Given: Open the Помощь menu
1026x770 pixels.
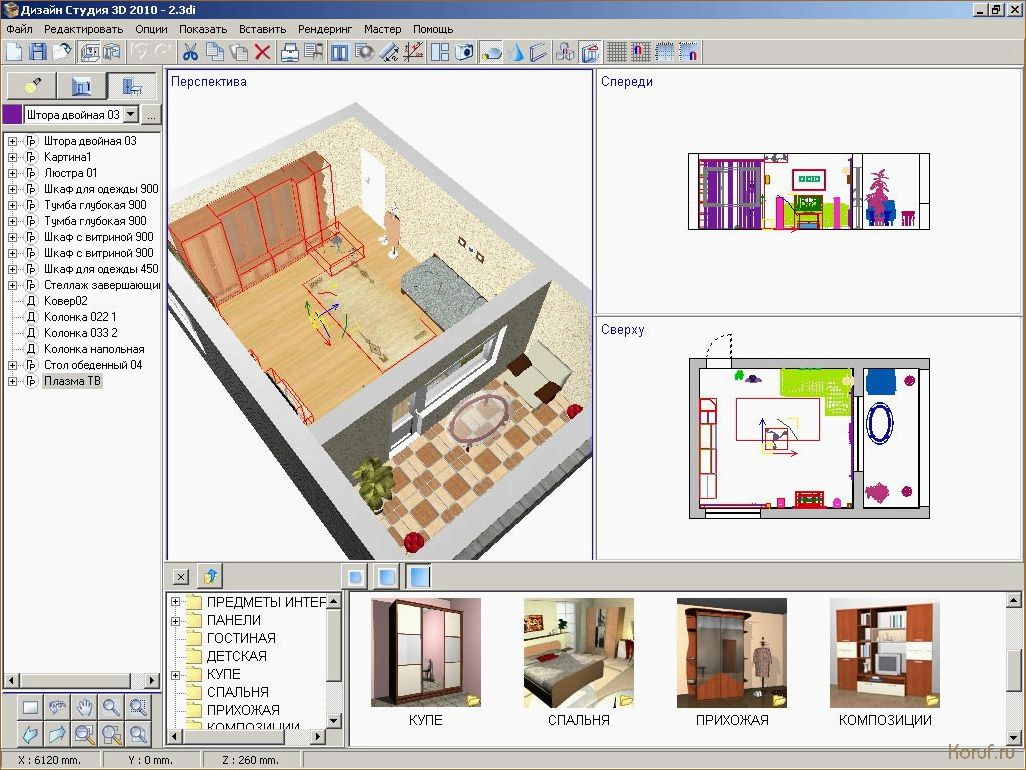Looking at the screenshot, I should pyautogui.click(x=433, y=29).
